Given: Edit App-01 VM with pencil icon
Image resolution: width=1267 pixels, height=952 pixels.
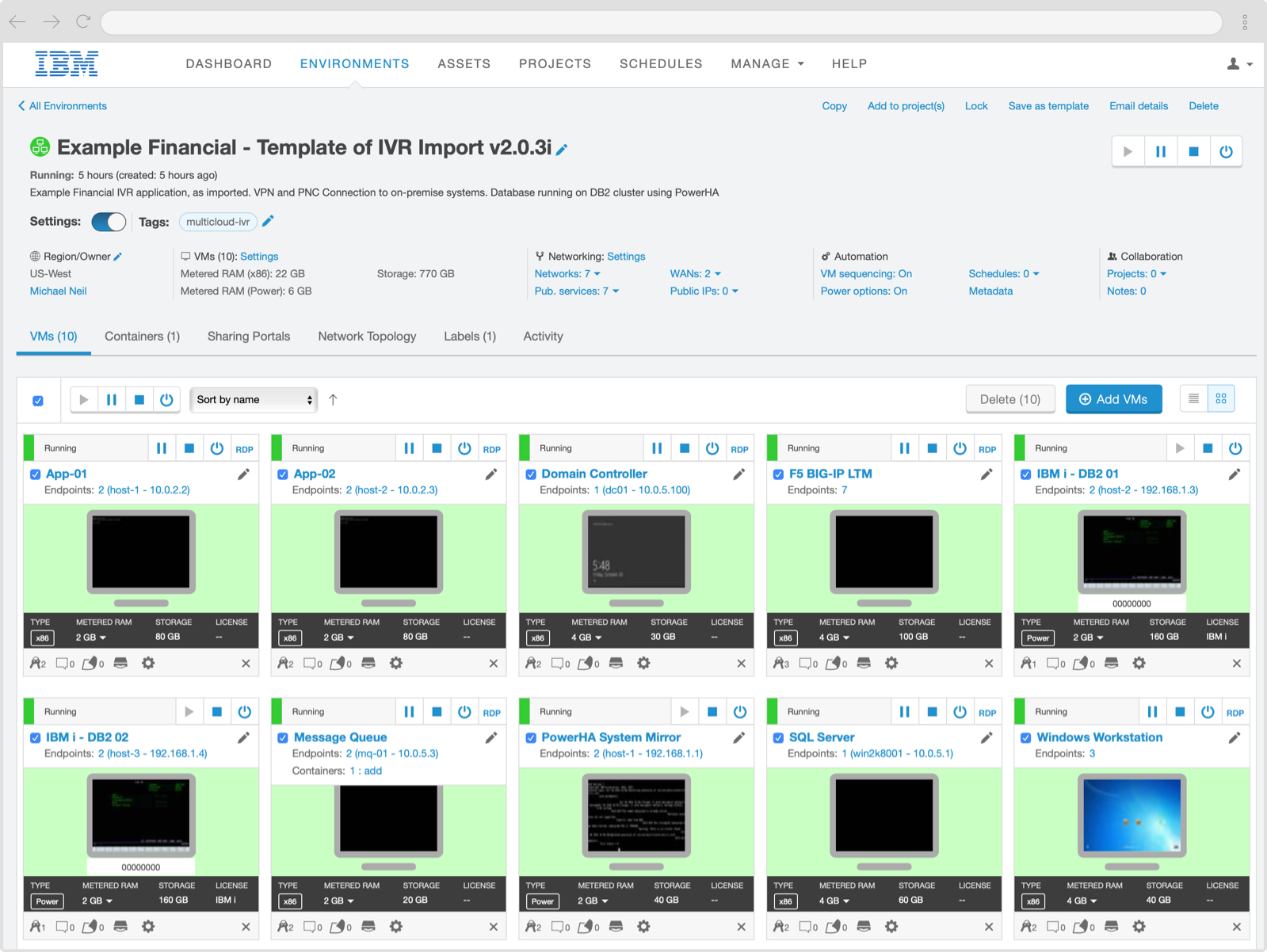Looking at the screenshot, I should tap(243, 474).
